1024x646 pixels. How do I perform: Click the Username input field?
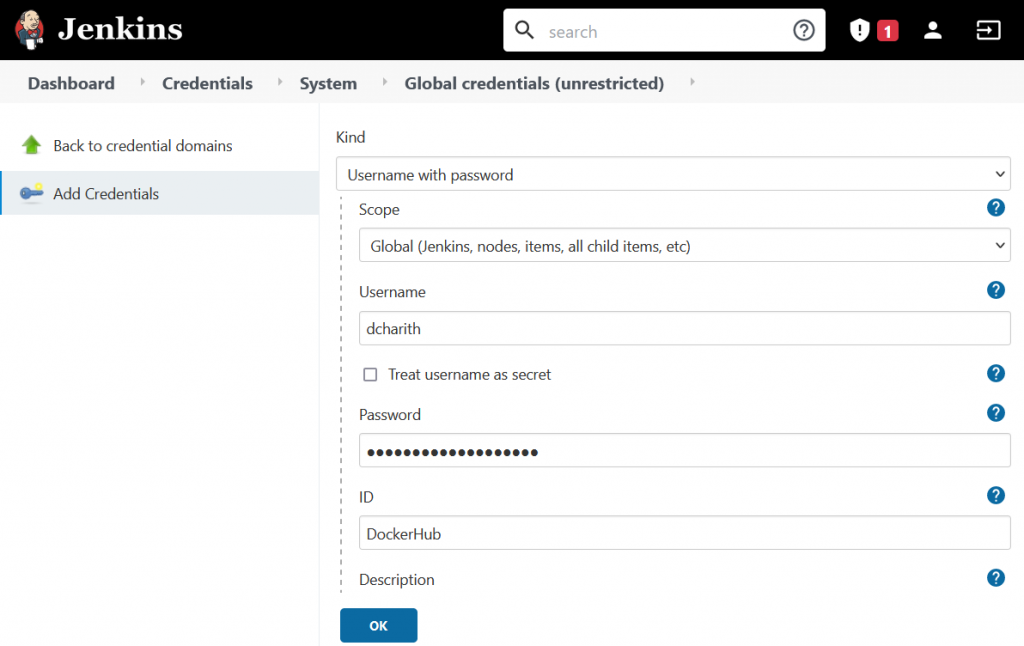684,329
